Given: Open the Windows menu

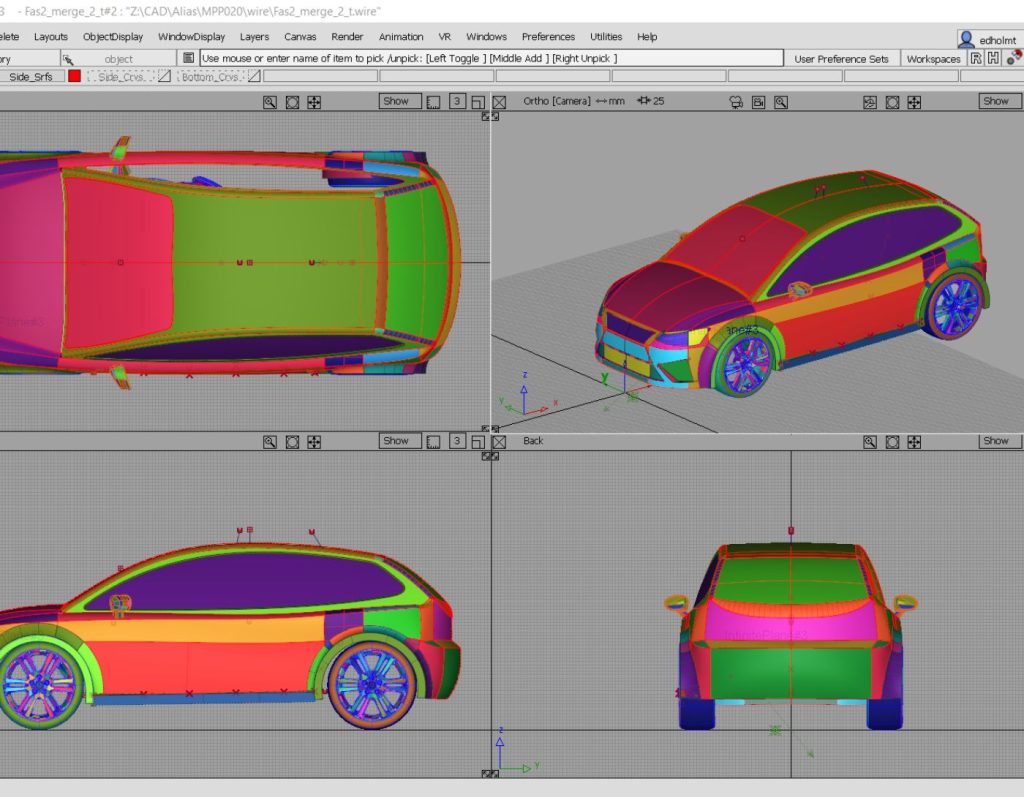Looking at the screenshot, I should click(x=487, y=37).
